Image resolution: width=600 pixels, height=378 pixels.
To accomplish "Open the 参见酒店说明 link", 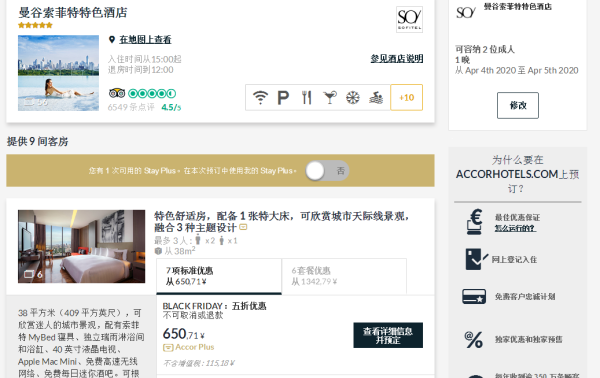I will (397, 59).
